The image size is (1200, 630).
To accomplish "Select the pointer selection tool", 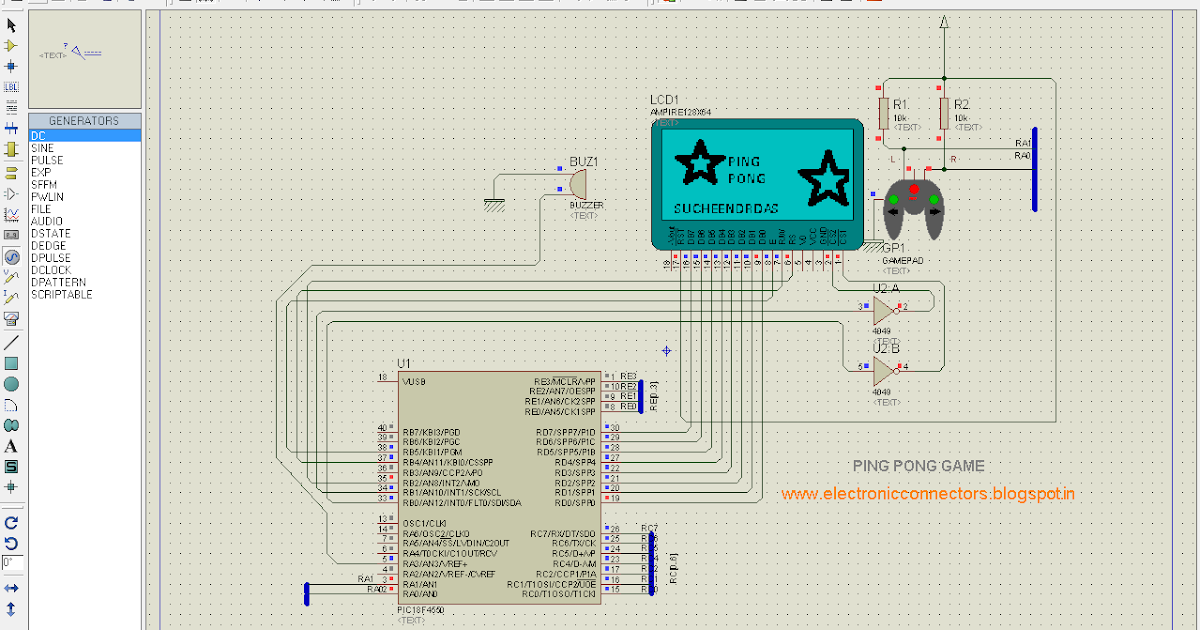I will click(x=11, y=25).
